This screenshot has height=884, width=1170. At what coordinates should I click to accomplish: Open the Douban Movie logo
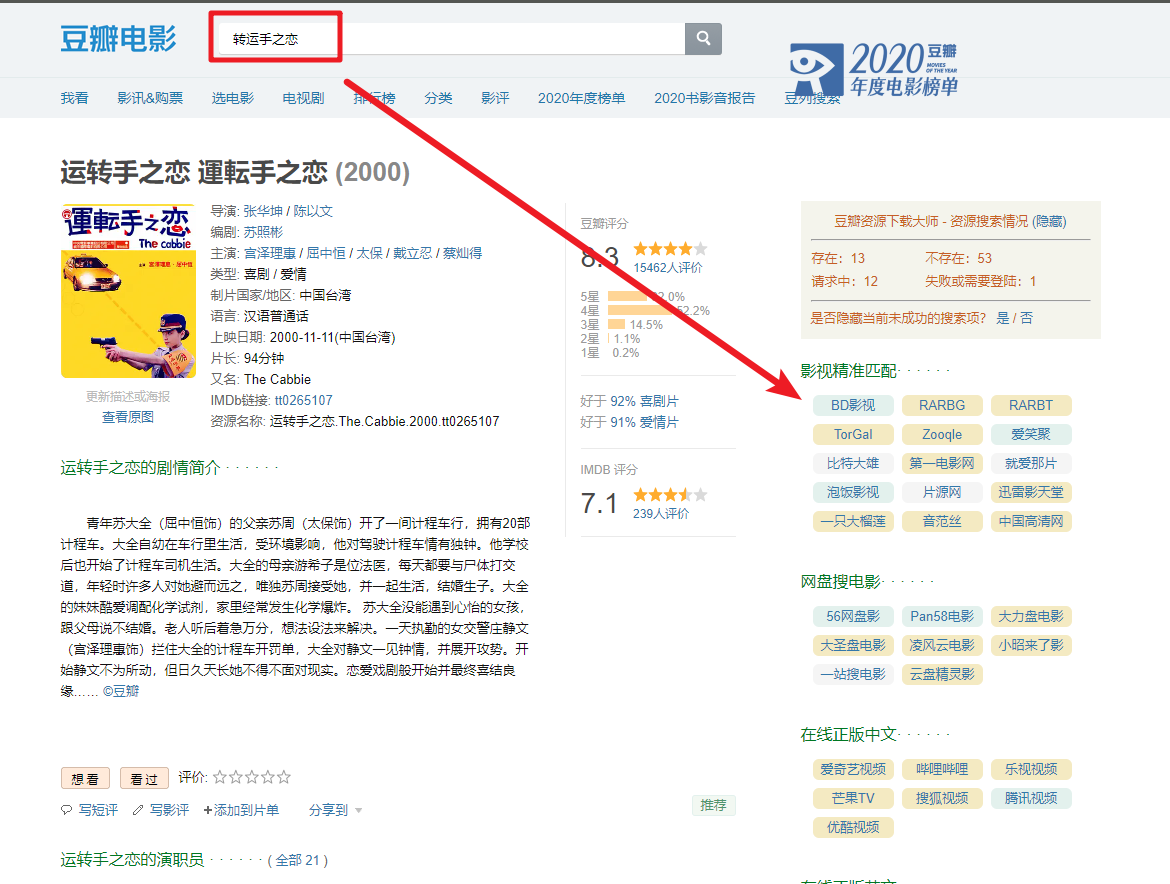[119, 38]
